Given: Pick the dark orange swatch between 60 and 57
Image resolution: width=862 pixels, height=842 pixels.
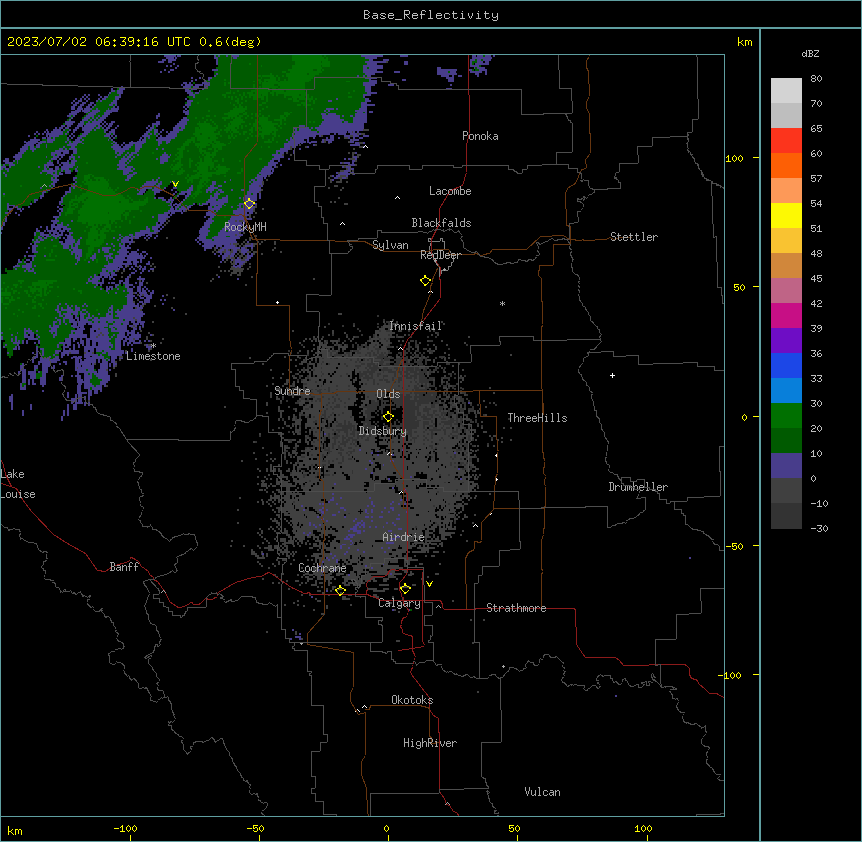Looking at the screenshot, I should point(786,166).
